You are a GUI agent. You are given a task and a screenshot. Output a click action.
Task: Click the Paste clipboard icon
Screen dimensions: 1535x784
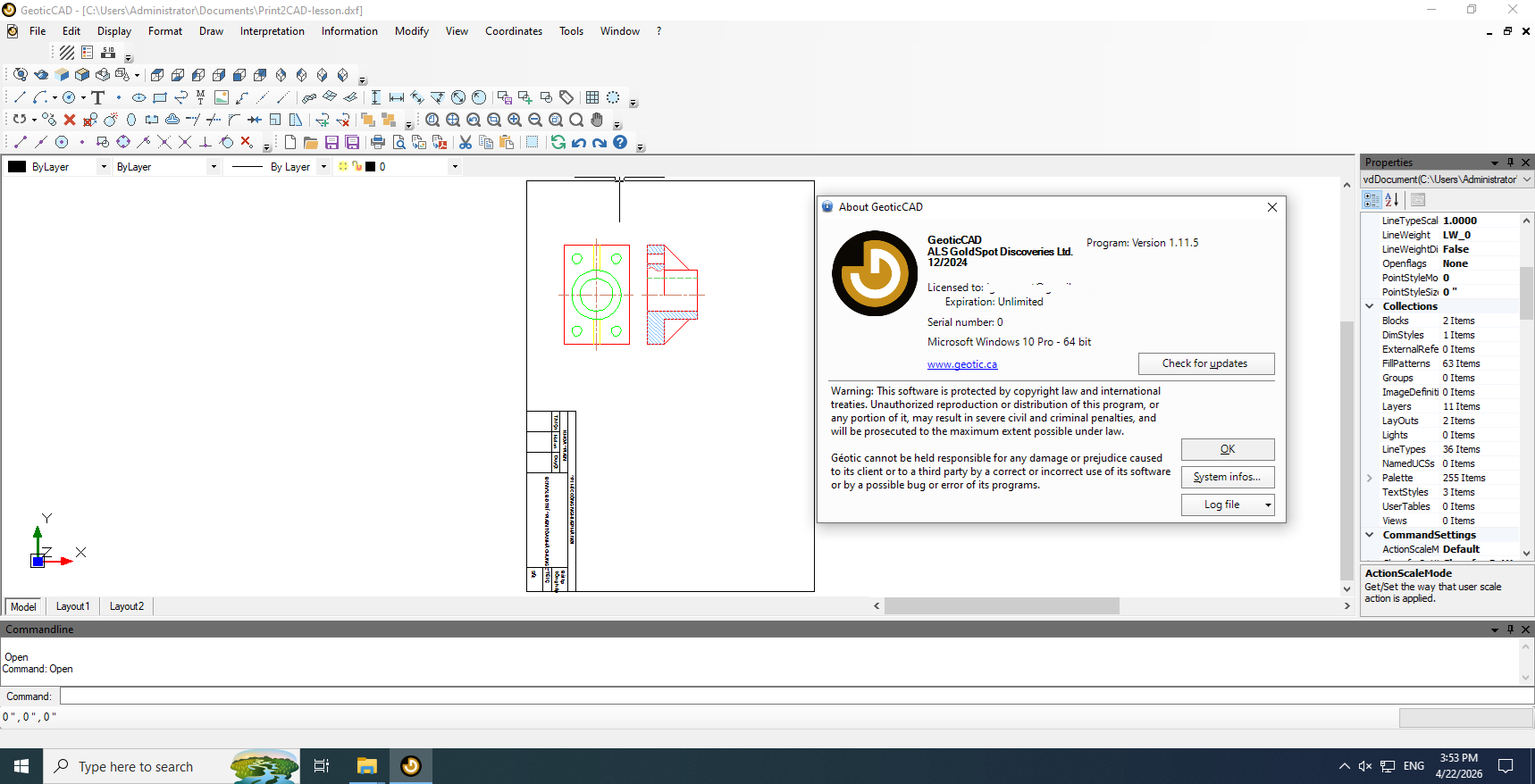507,142
